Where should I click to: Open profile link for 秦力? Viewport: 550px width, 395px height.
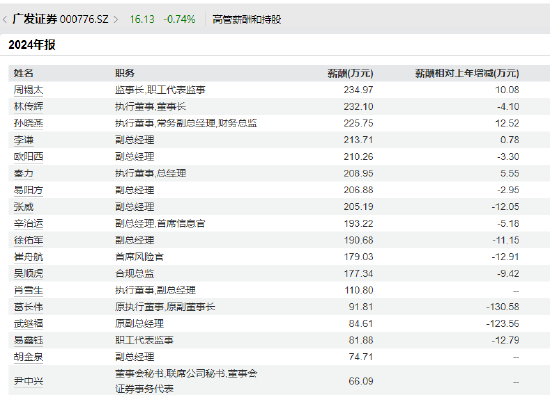[24, 173]
